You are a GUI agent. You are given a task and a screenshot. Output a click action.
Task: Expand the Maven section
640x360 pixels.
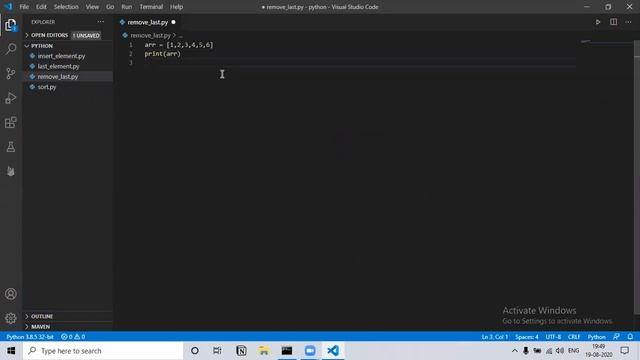[x=68, y=327]
